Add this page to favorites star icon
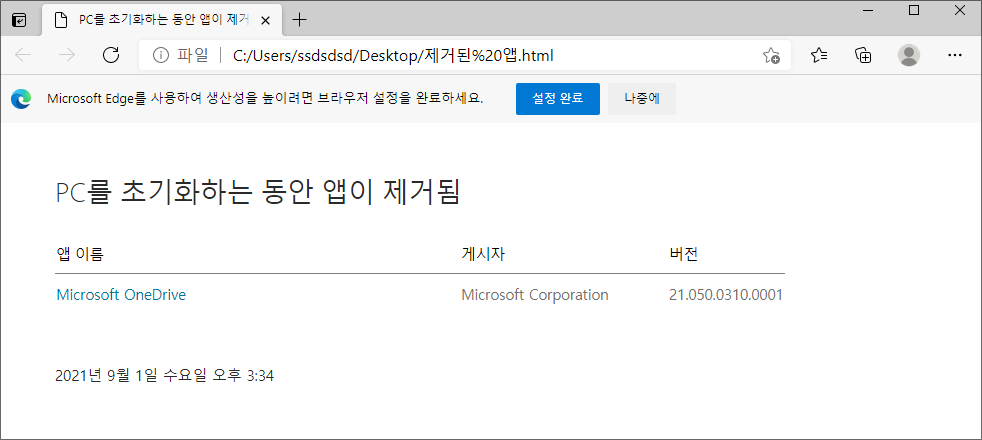Viewport: 982px width, 440px height. click(771, 56)
